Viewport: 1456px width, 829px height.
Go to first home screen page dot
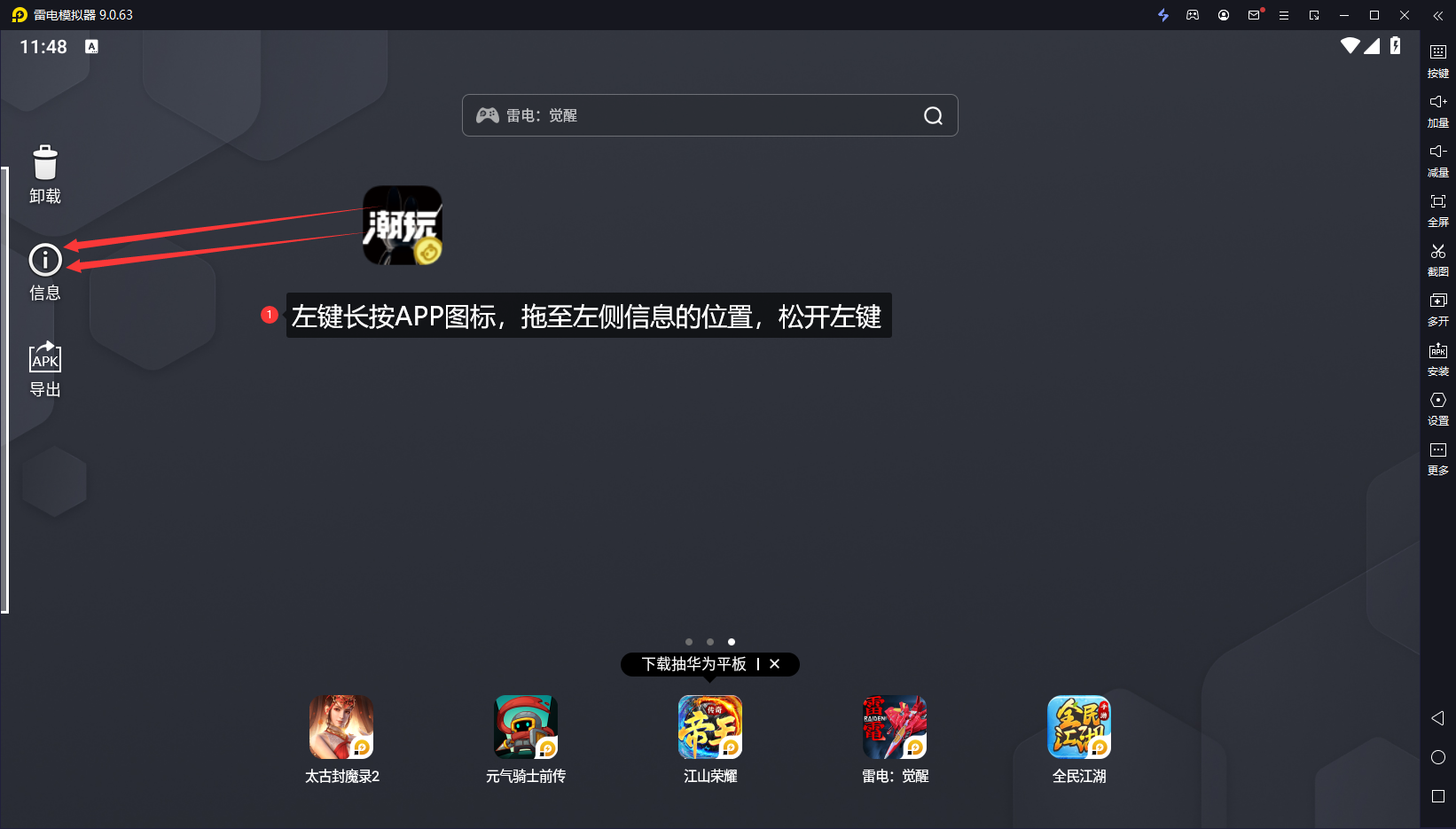[x=689, y=642]
